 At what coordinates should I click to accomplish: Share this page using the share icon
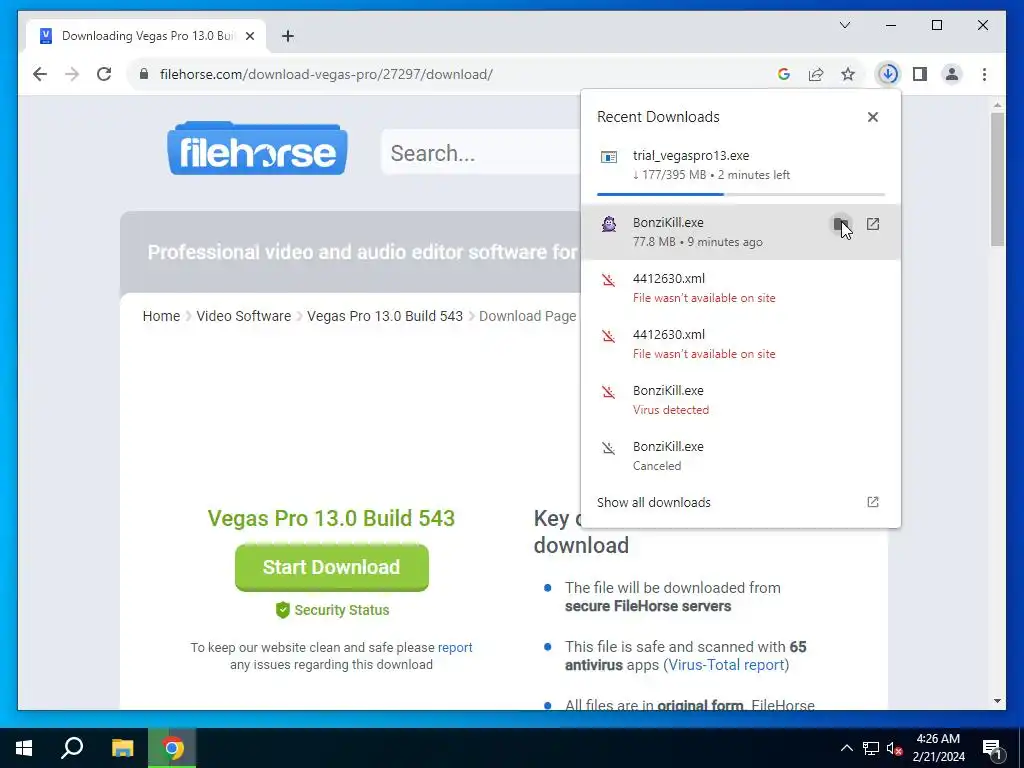(816, 74)
